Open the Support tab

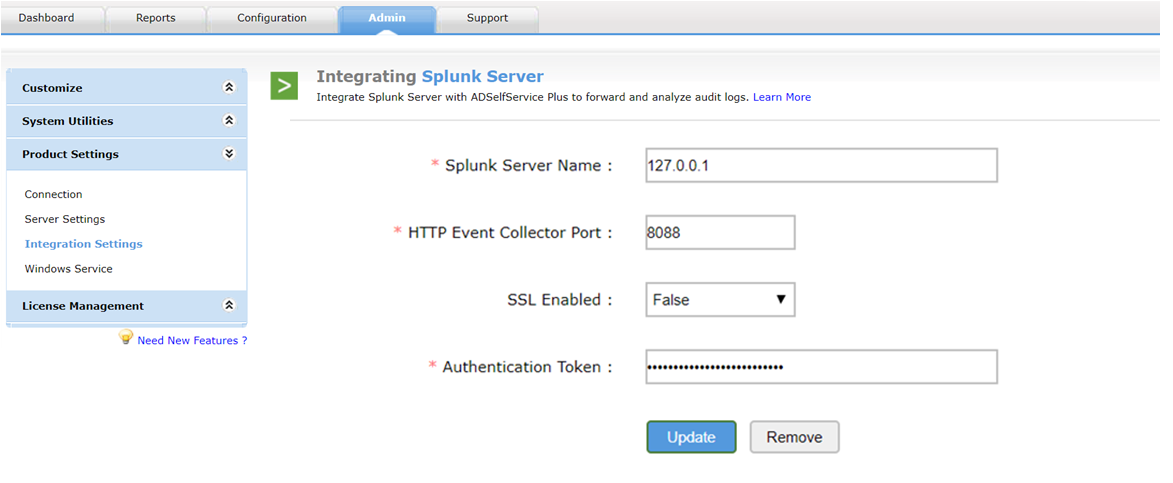(487, 19)
